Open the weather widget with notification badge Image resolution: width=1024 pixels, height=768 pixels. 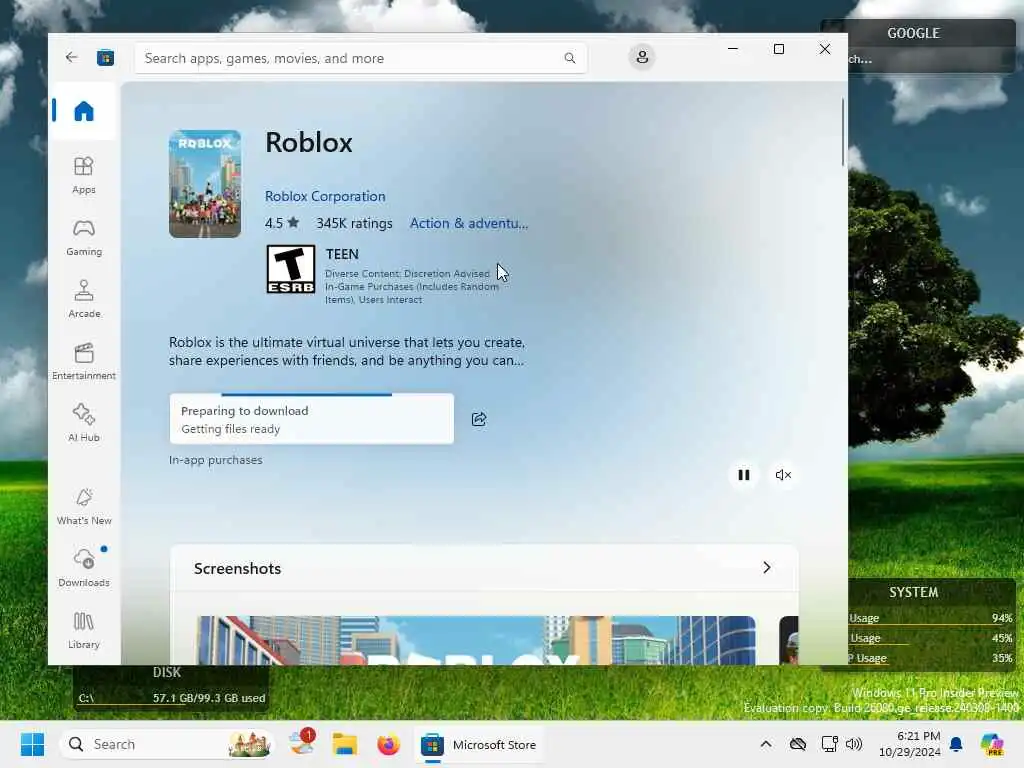[302, 743]
